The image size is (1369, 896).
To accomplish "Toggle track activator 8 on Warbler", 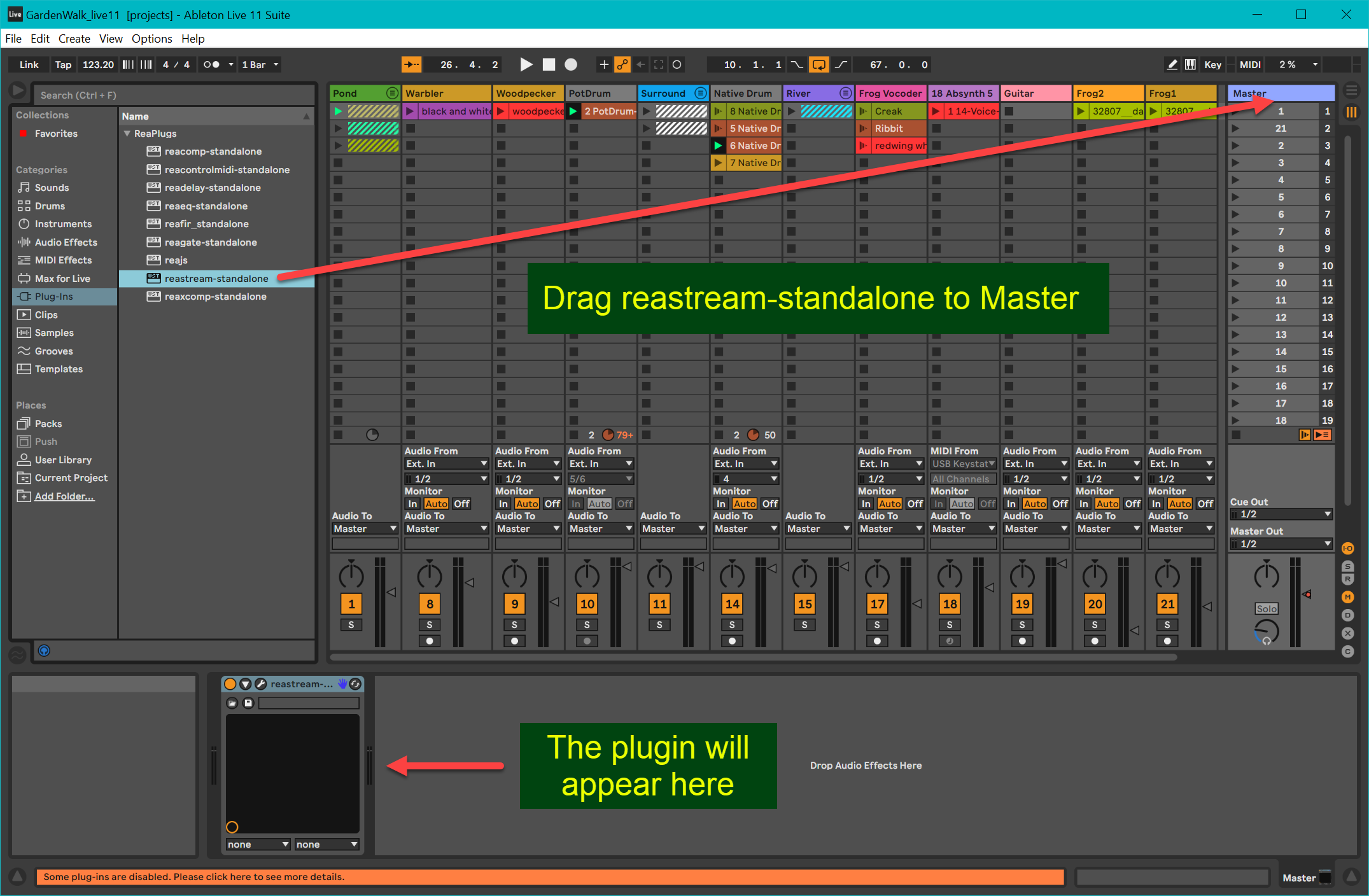I will click(x=430, y=604).
